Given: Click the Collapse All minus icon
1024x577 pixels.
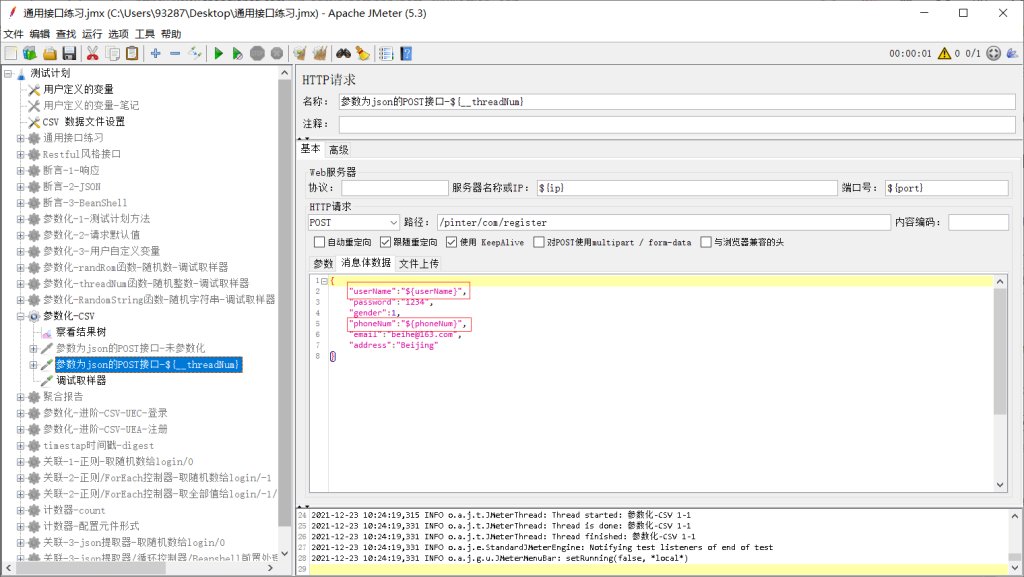Looking at the screenshot, I should click(175, 54).
